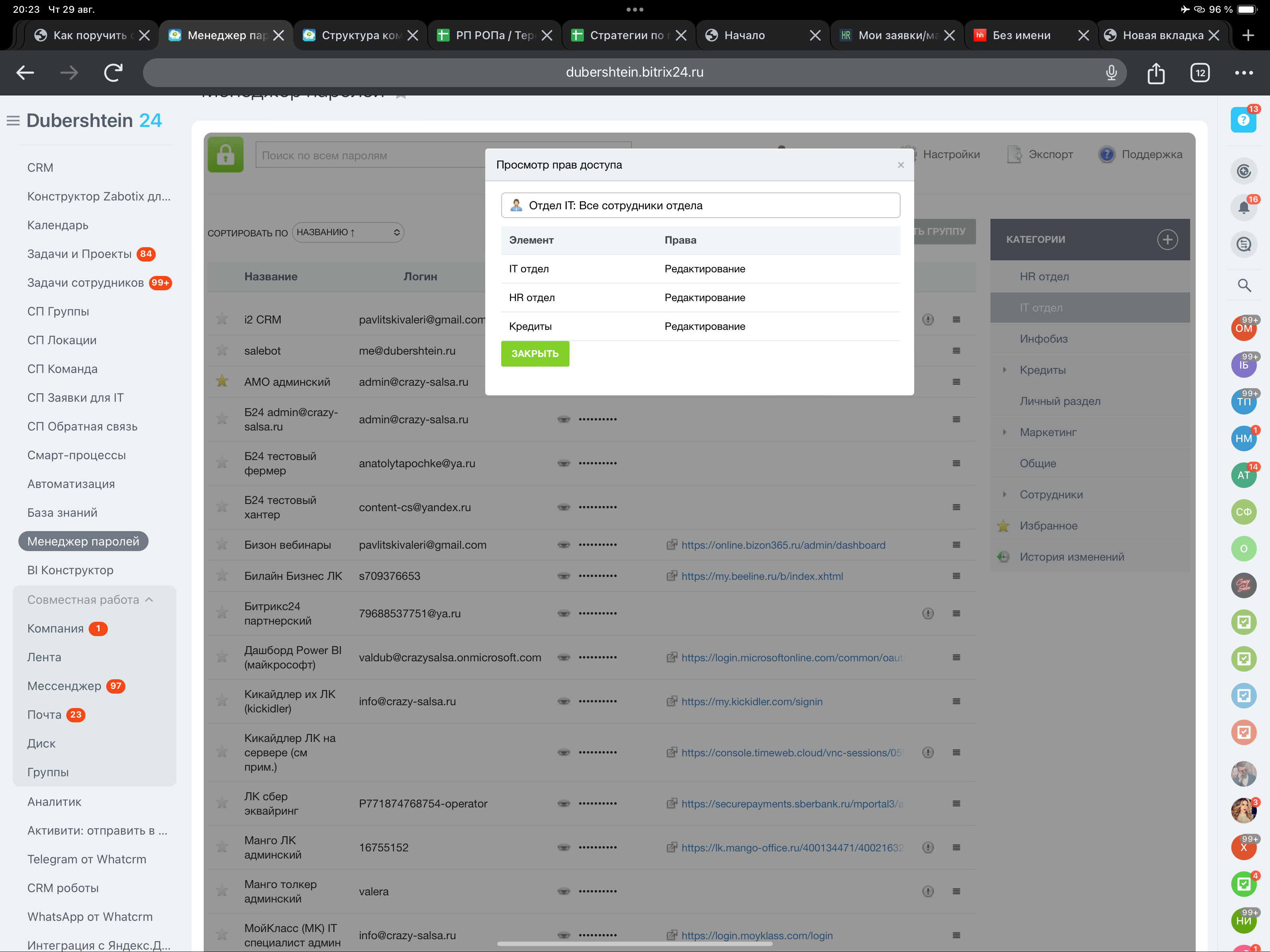
Task: Toggle favorite star for i2 CRM
Action: point(222,319)
